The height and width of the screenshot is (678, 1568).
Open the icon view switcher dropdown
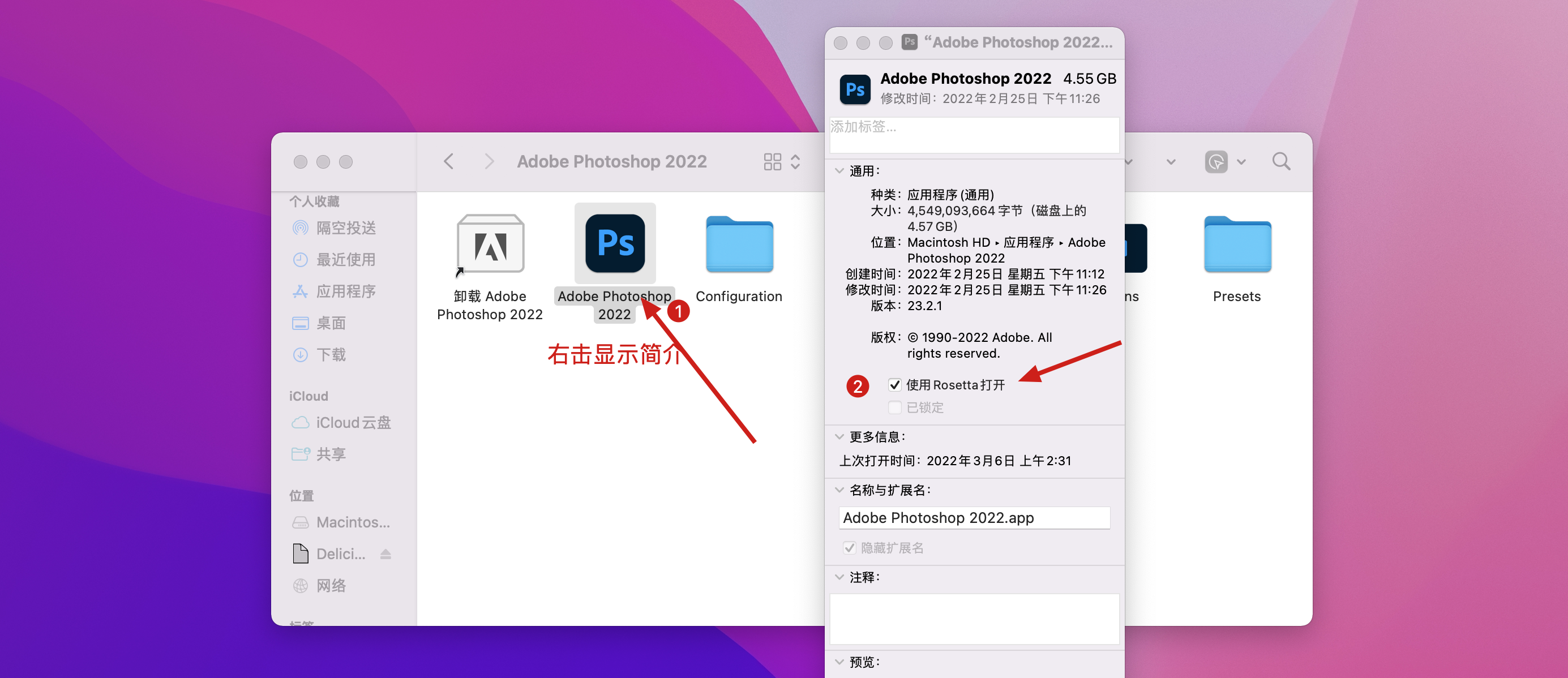click(x=782, y=162)
